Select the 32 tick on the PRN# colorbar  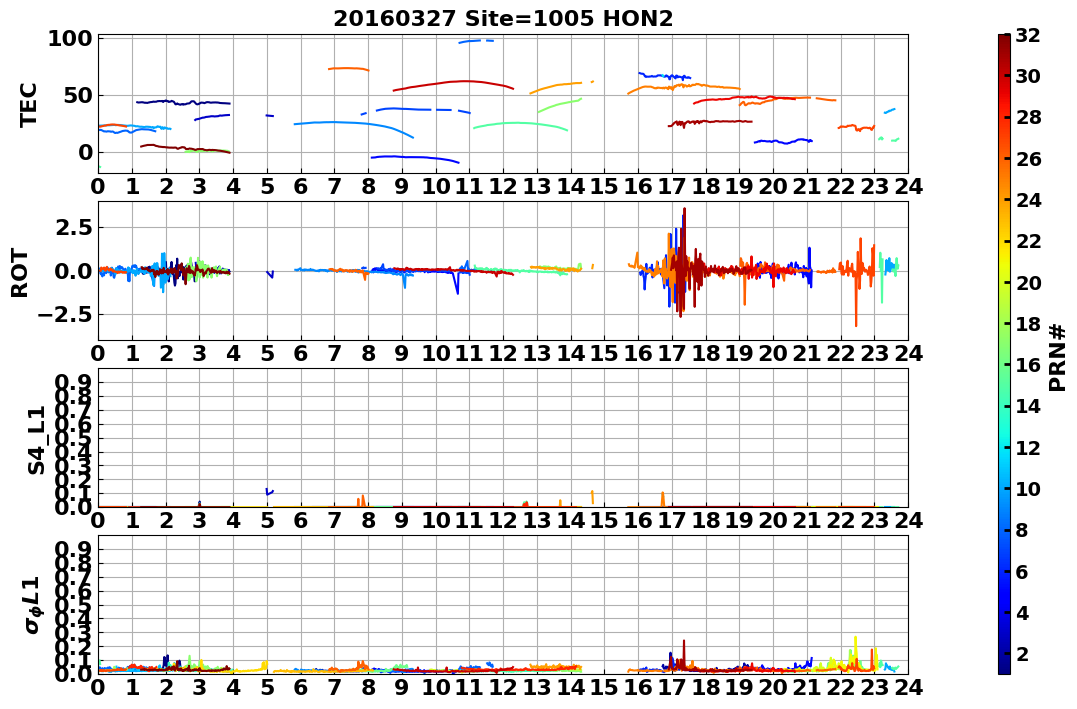[x=1028, y=35]
